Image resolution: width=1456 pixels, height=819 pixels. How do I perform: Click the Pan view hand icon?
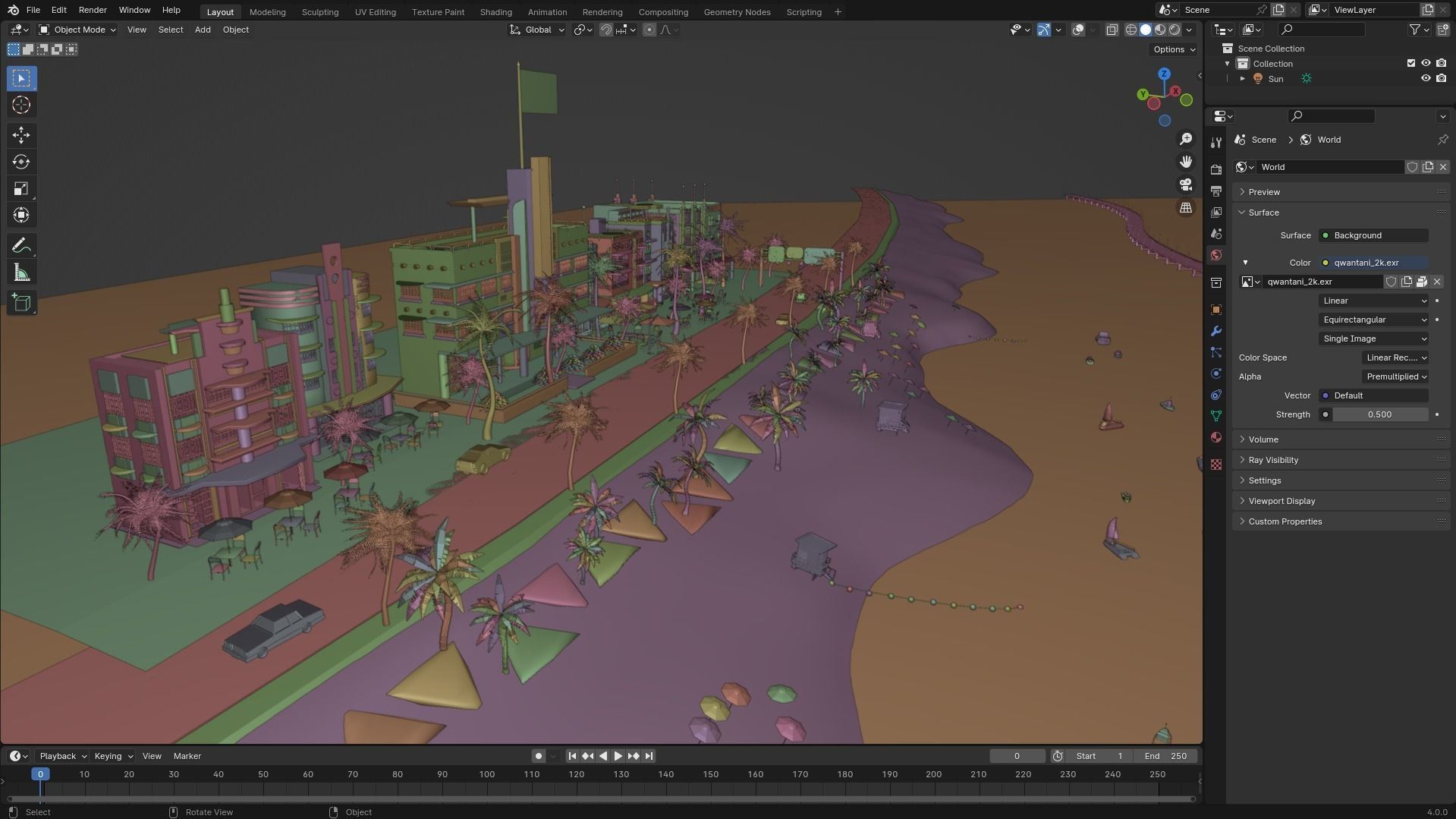pos(1185,162)
